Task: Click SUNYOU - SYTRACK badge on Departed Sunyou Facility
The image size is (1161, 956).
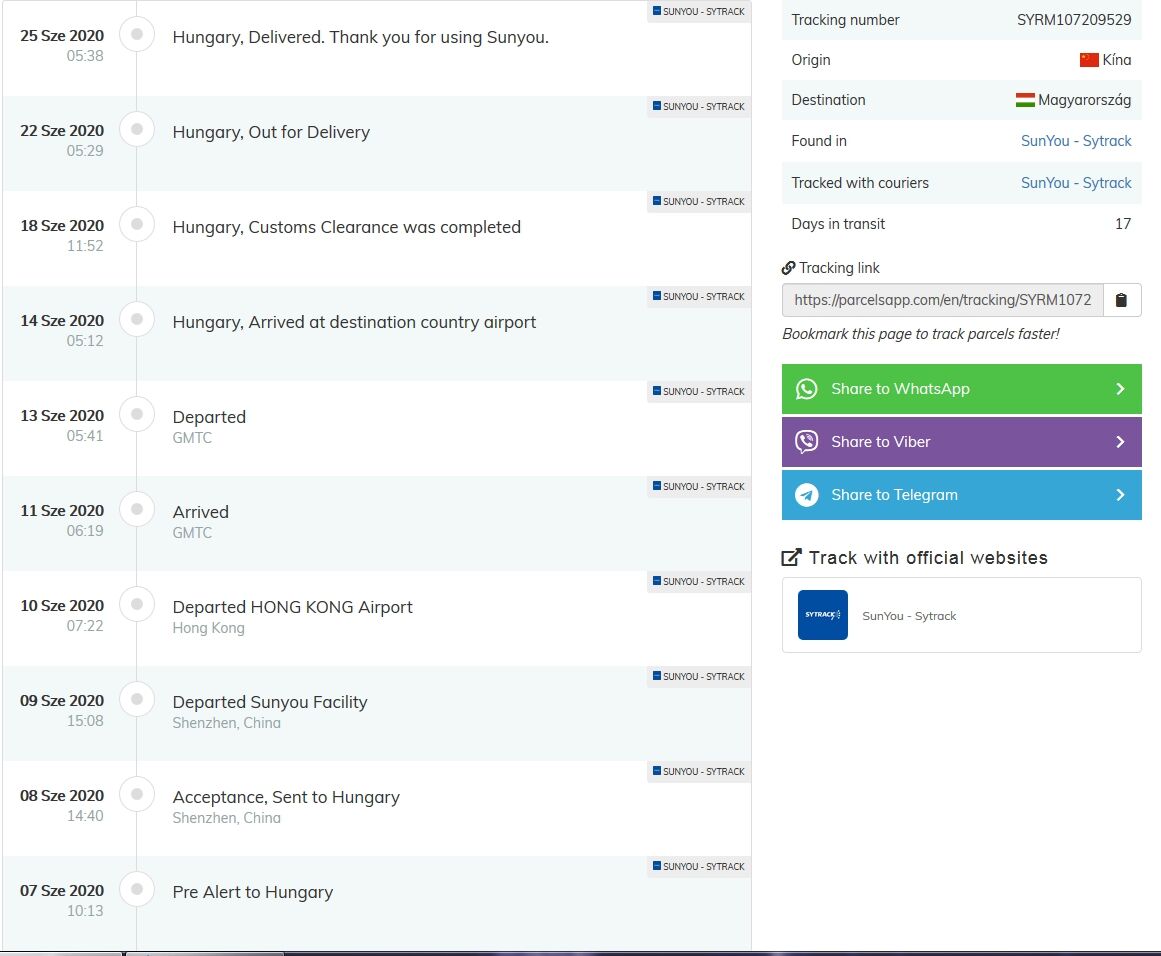Action: pyautogui.click(x=699, y=676)
